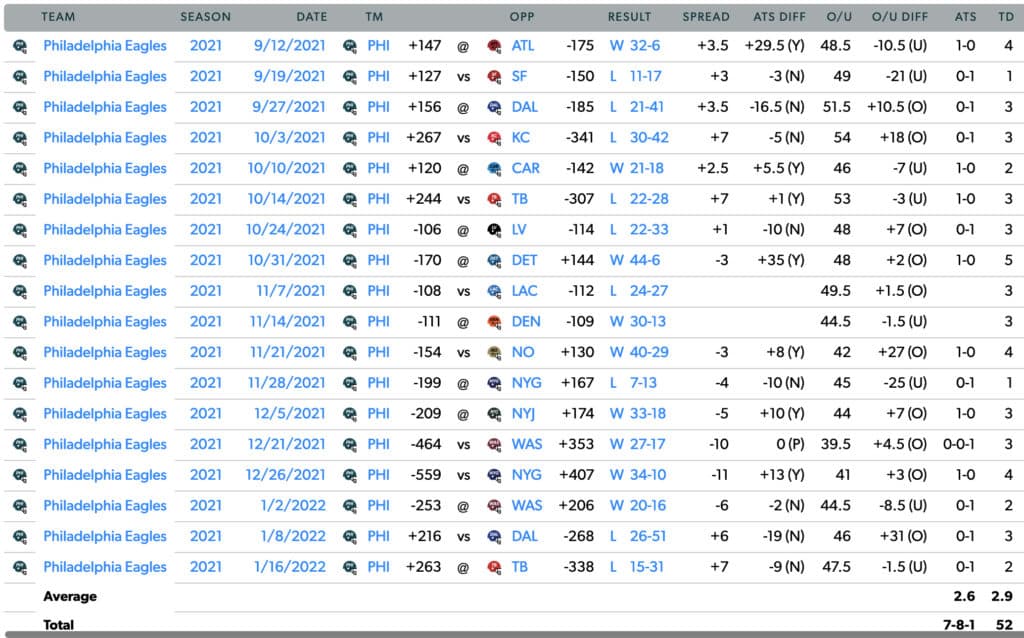This screenshot has width=1024, height=638.
Task: Open Philadelphia Eagles link in 12/26/2021 row
Action: coord(104,475)
